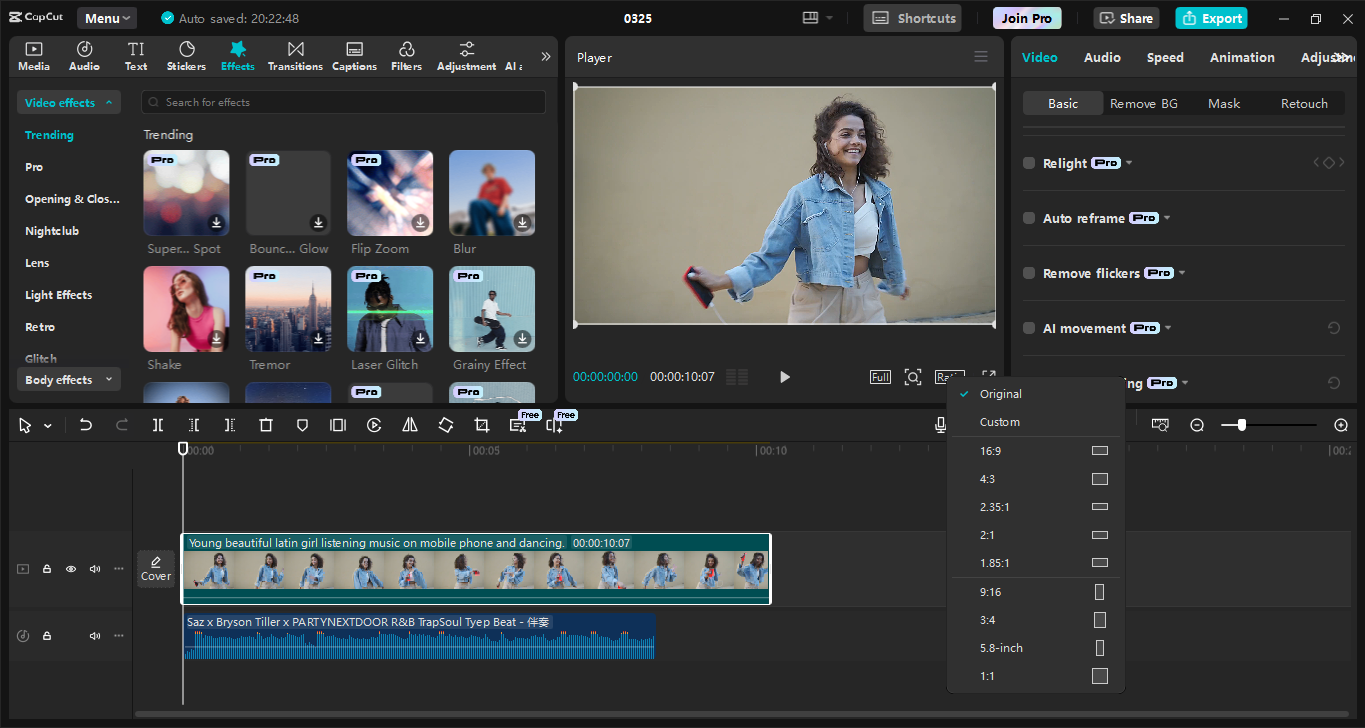
Task: Delete the selected clip with the trash icon
Action: (265, 424)
